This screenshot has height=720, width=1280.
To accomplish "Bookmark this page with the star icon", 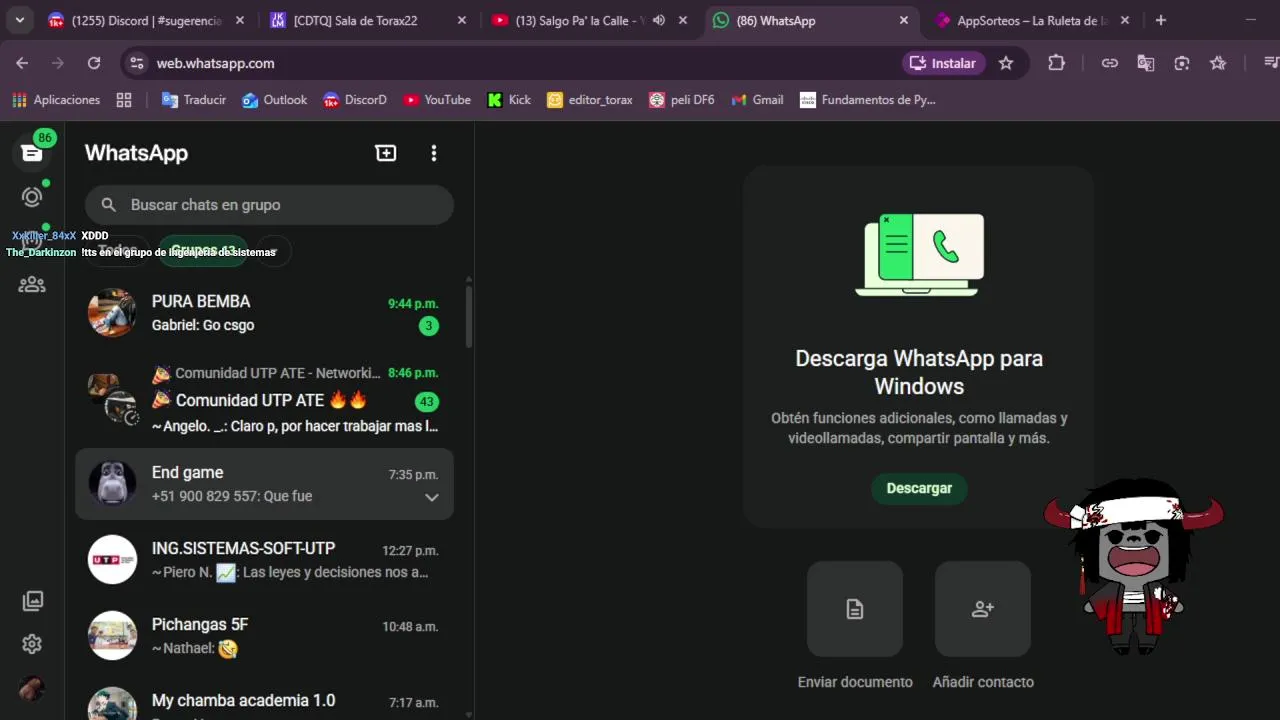I will click(1006, 63).
